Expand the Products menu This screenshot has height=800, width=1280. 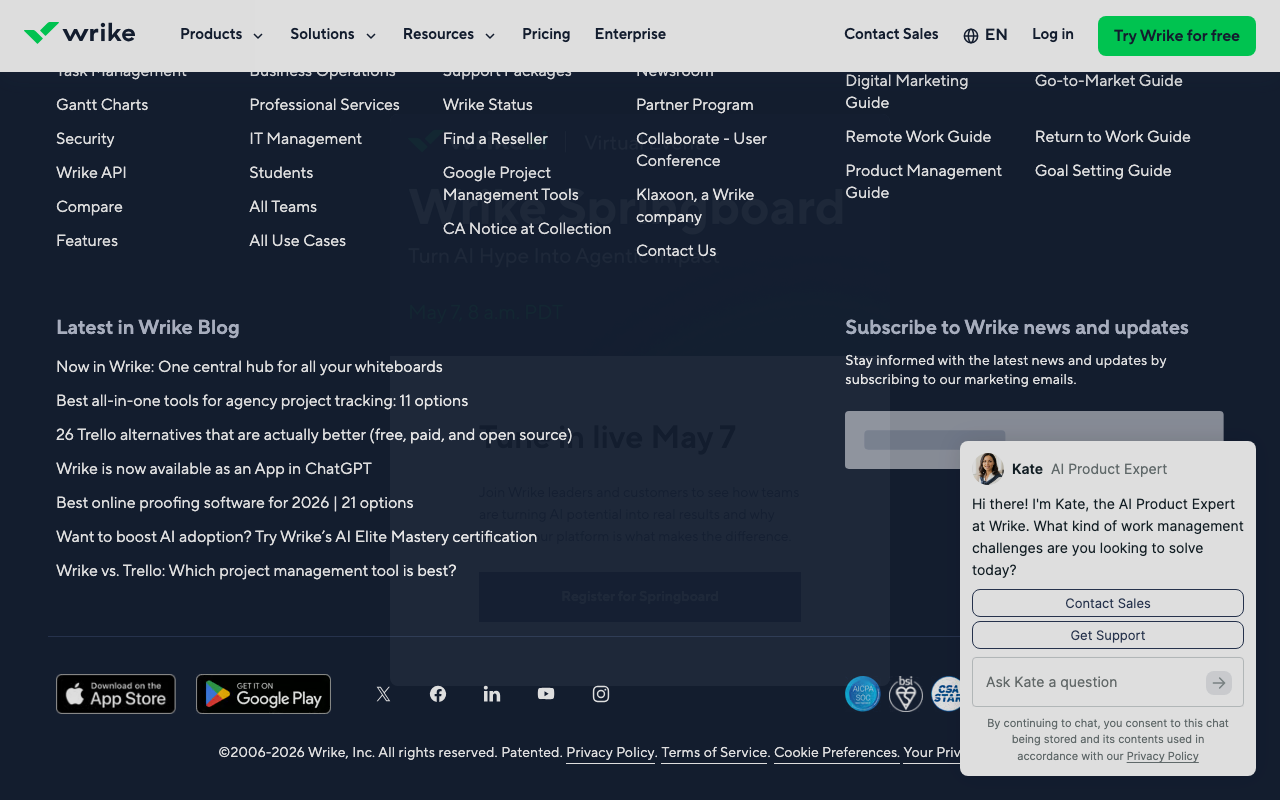tap(222, 34)
